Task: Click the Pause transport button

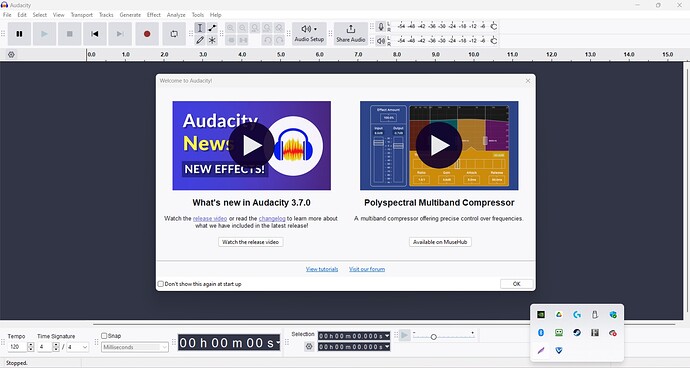Action: coord(19,34)
